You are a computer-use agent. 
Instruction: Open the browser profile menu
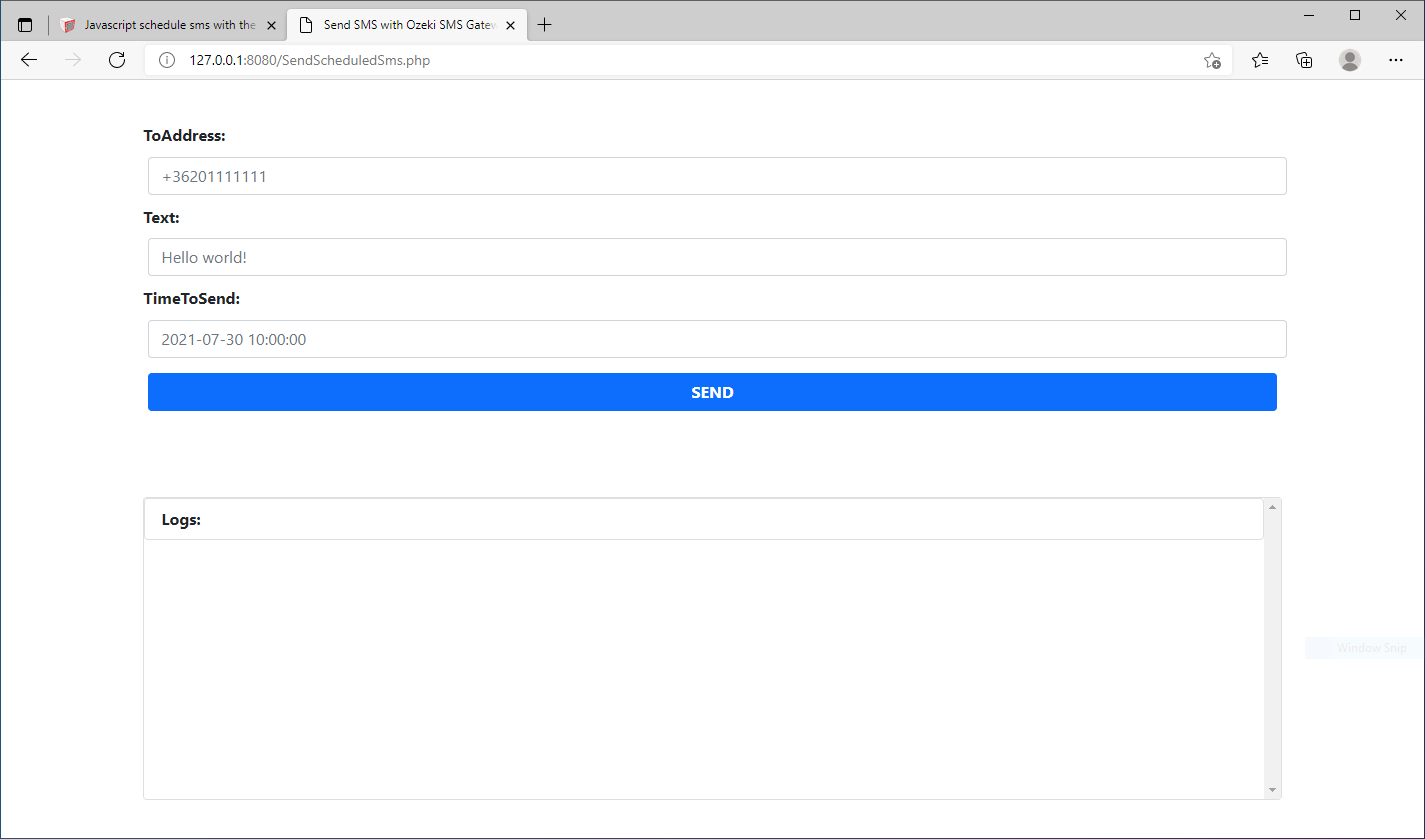click(x=1350, y=60)
